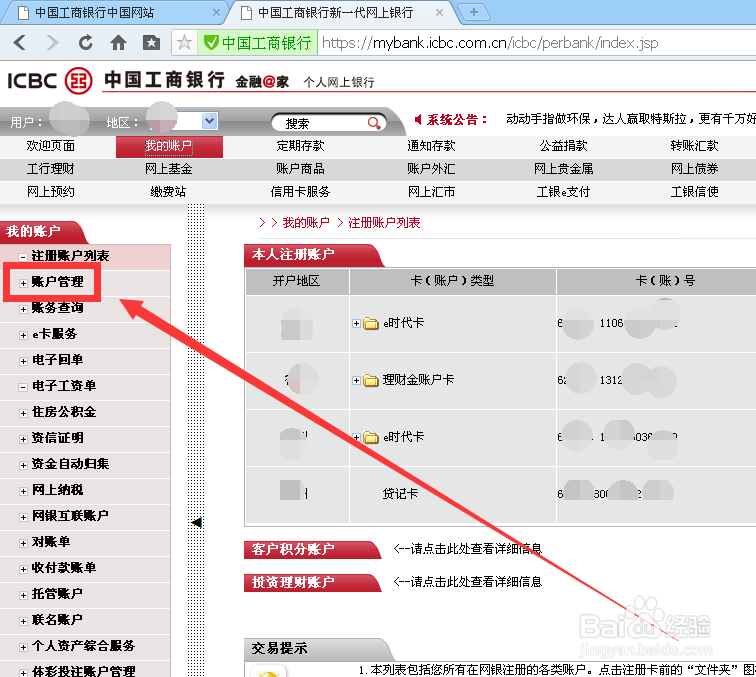Expand the second e时代卡 account row

[x=356, y=438]
